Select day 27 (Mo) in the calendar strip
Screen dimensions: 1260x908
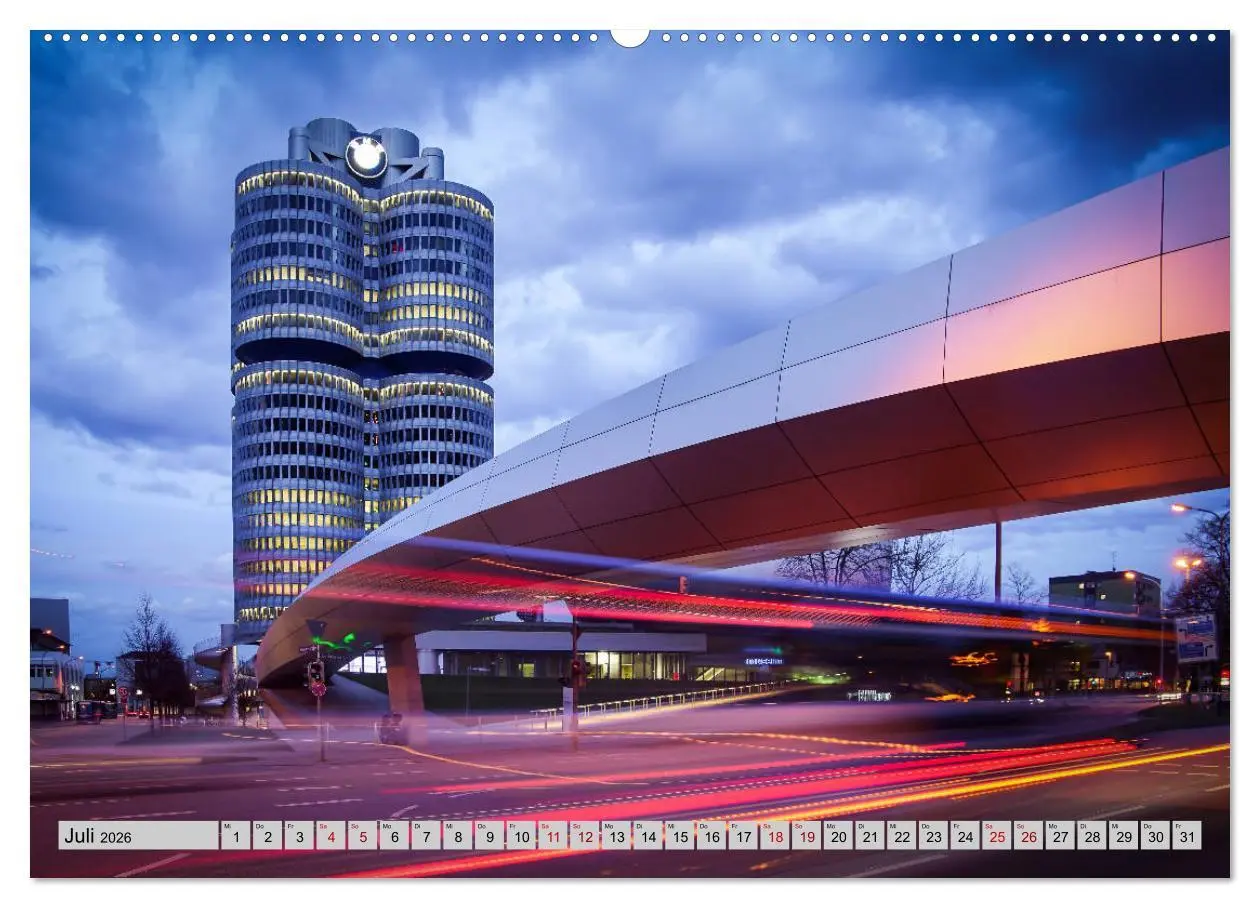(1061, 836)
